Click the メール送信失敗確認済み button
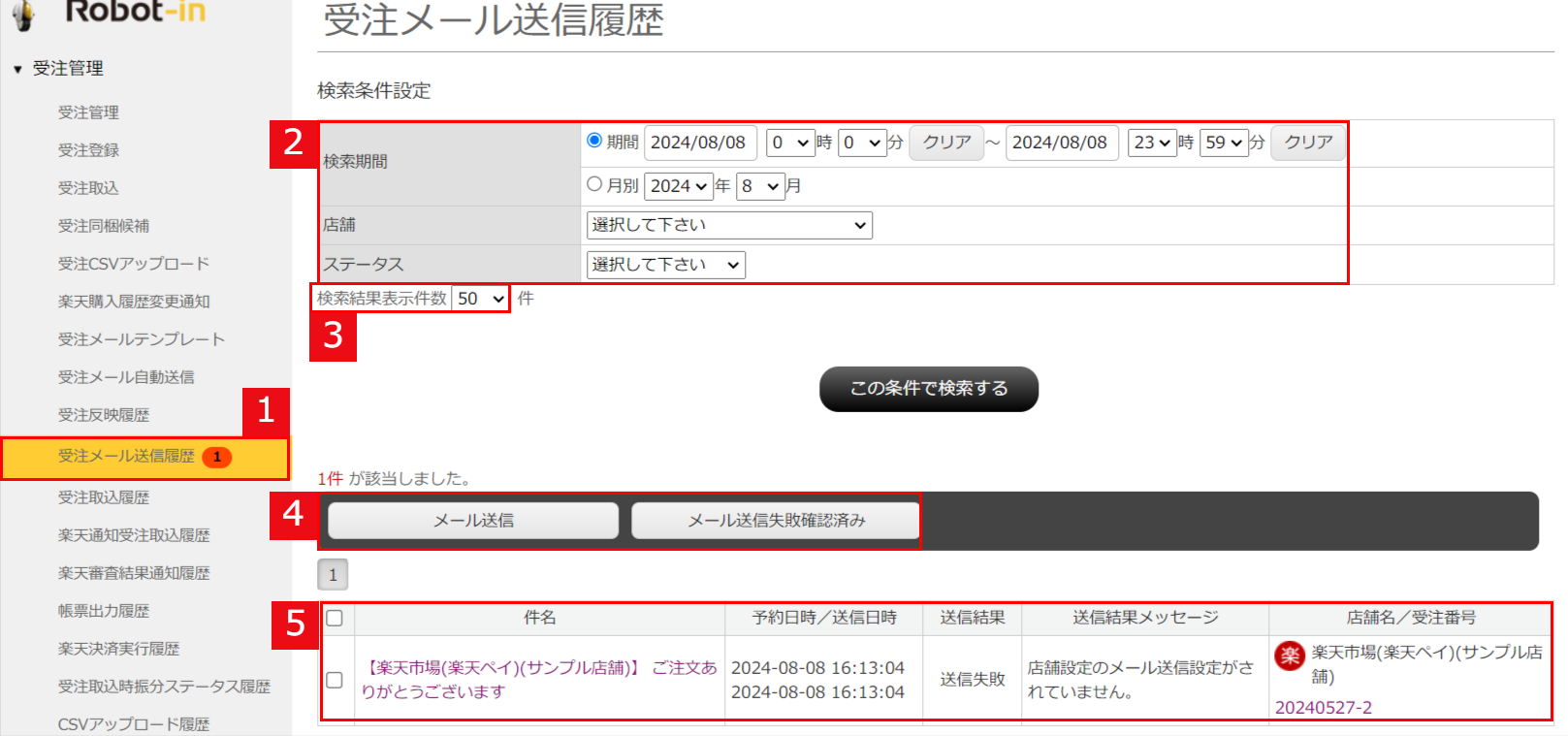 (x=776, y=521)
